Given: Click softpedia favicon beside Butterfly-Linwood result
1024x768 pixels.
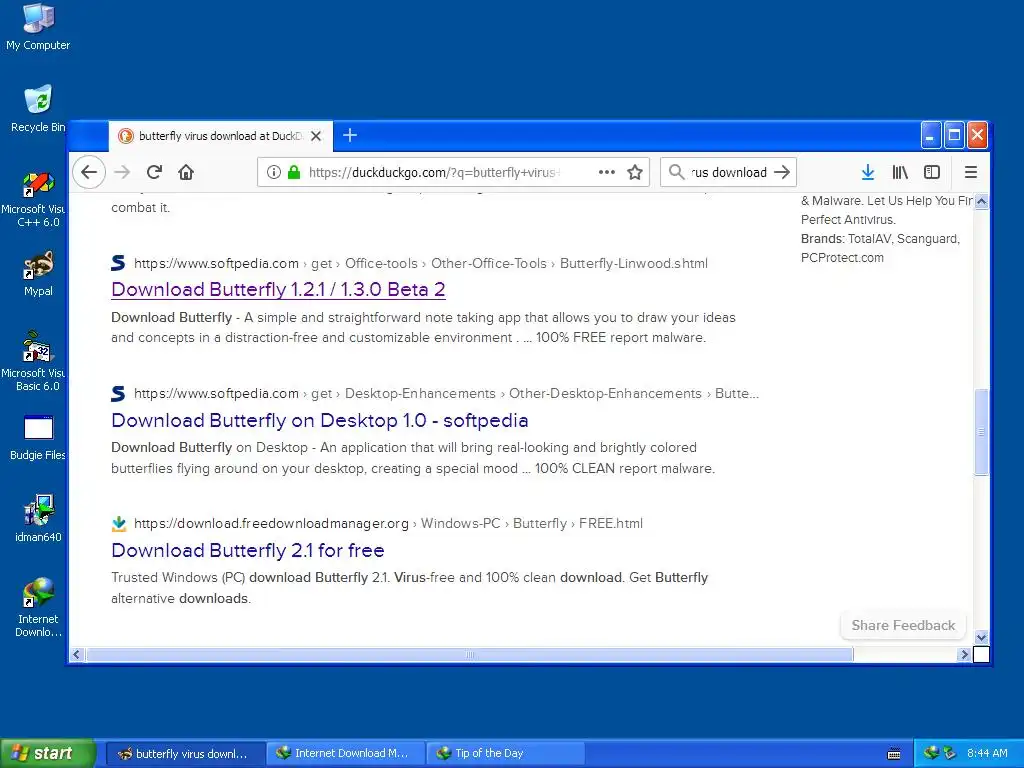Looking at the screenshot, I should (118, 263).
